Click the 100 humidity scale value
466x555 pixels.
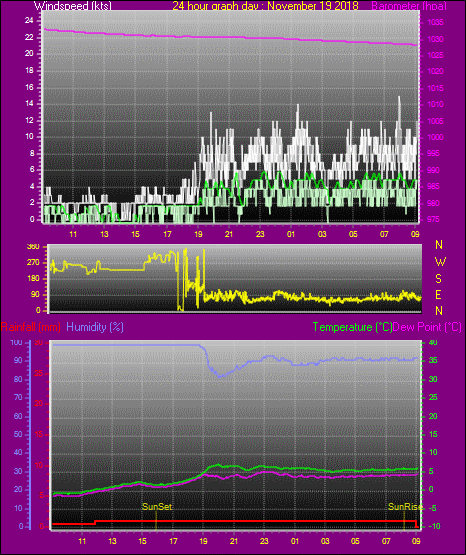[x=16, y=342]
